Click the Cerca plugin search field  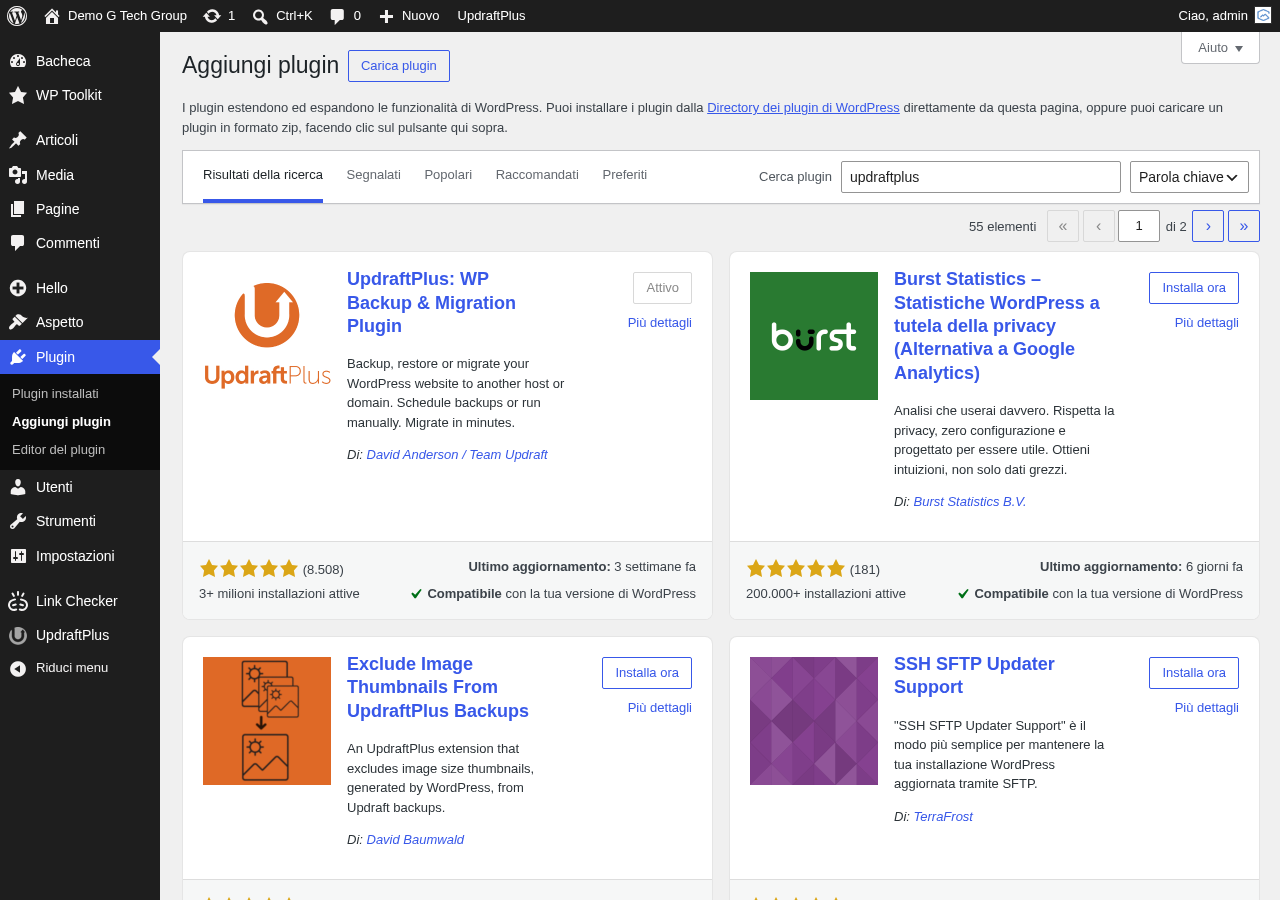981,177
